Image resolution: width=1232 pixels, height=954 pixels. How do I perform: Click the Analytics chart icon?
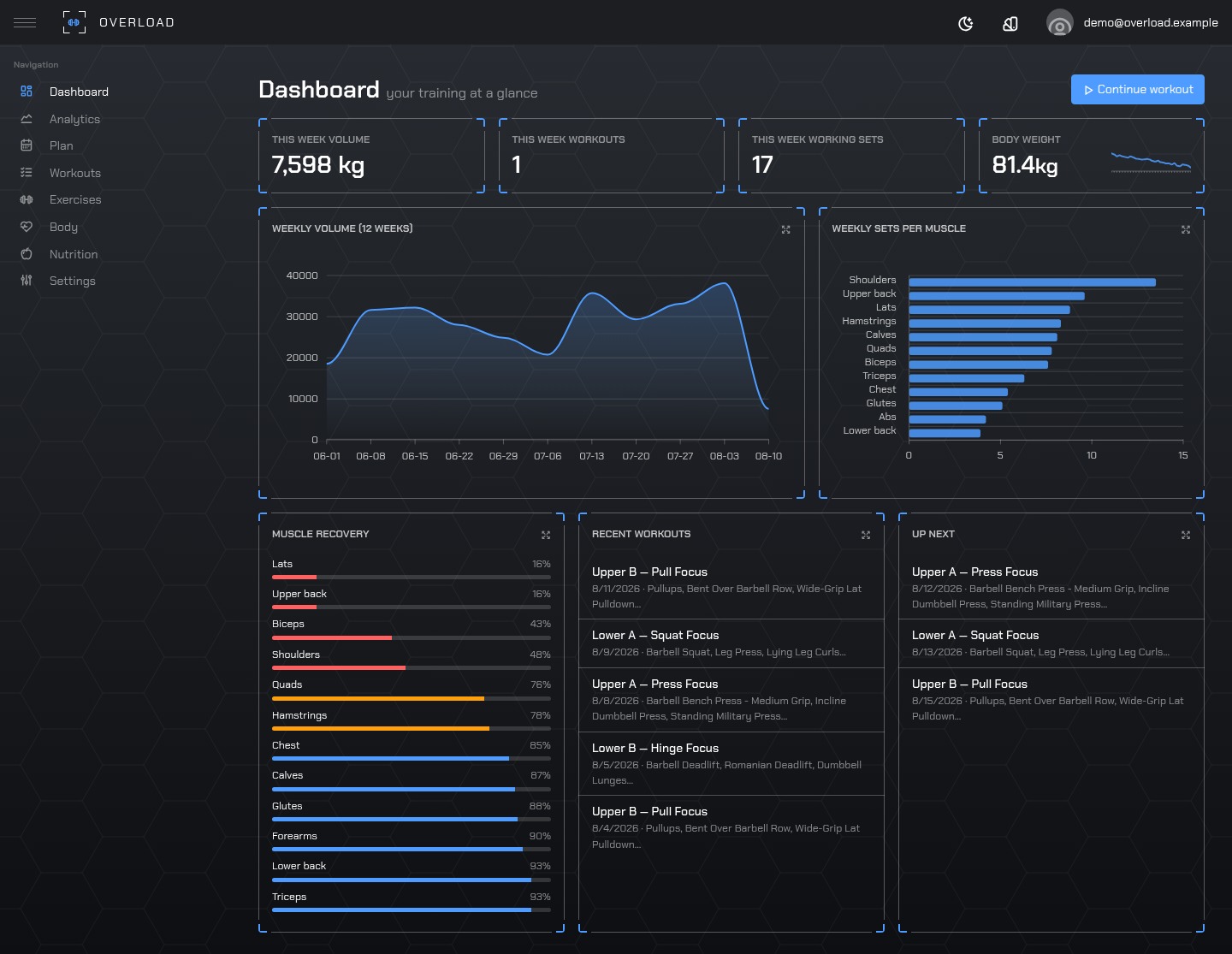click(27, 119)
